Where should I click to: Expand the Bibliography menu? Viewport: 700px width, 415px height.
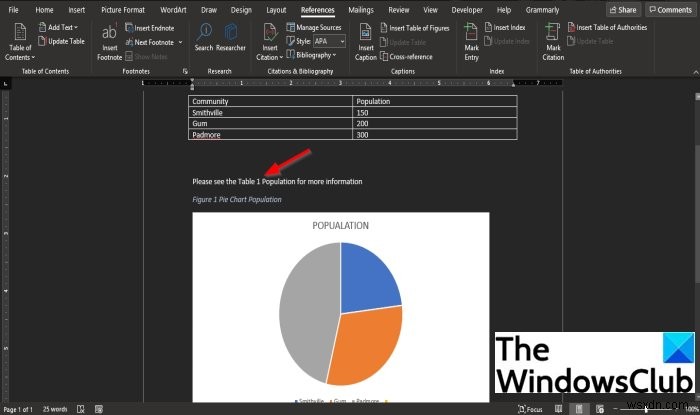[x=311, y=55]
